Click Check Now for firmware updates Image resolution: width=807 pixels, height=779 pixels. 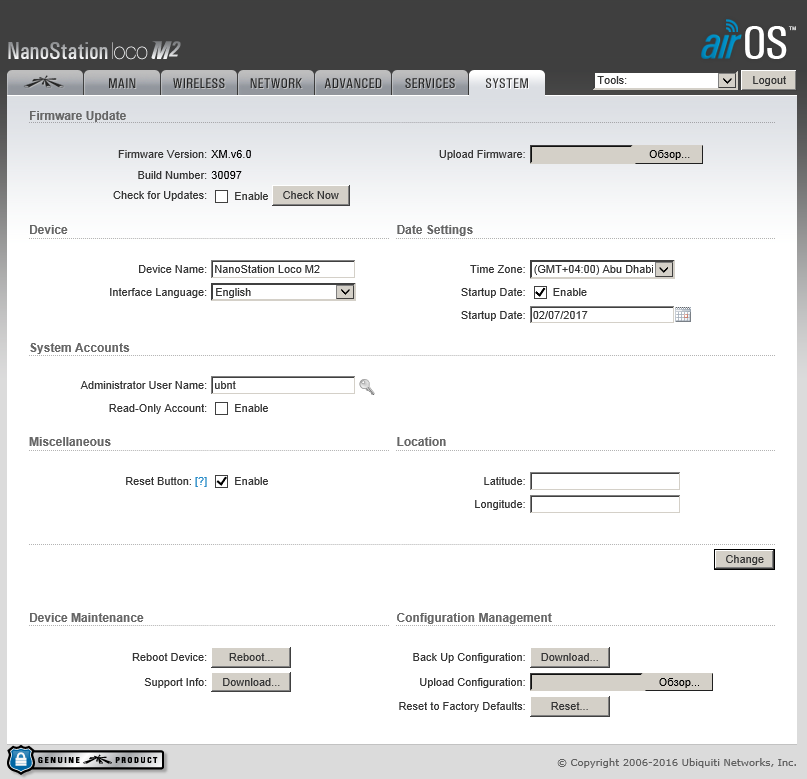311,196
